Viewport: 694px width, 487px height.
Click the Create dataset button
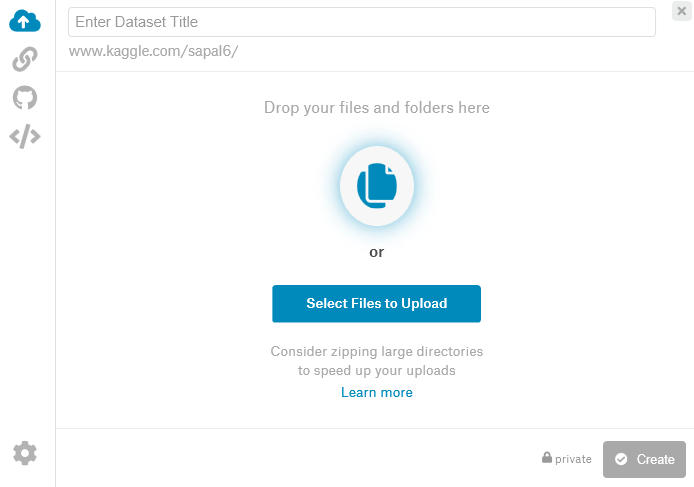click(644, 459)
